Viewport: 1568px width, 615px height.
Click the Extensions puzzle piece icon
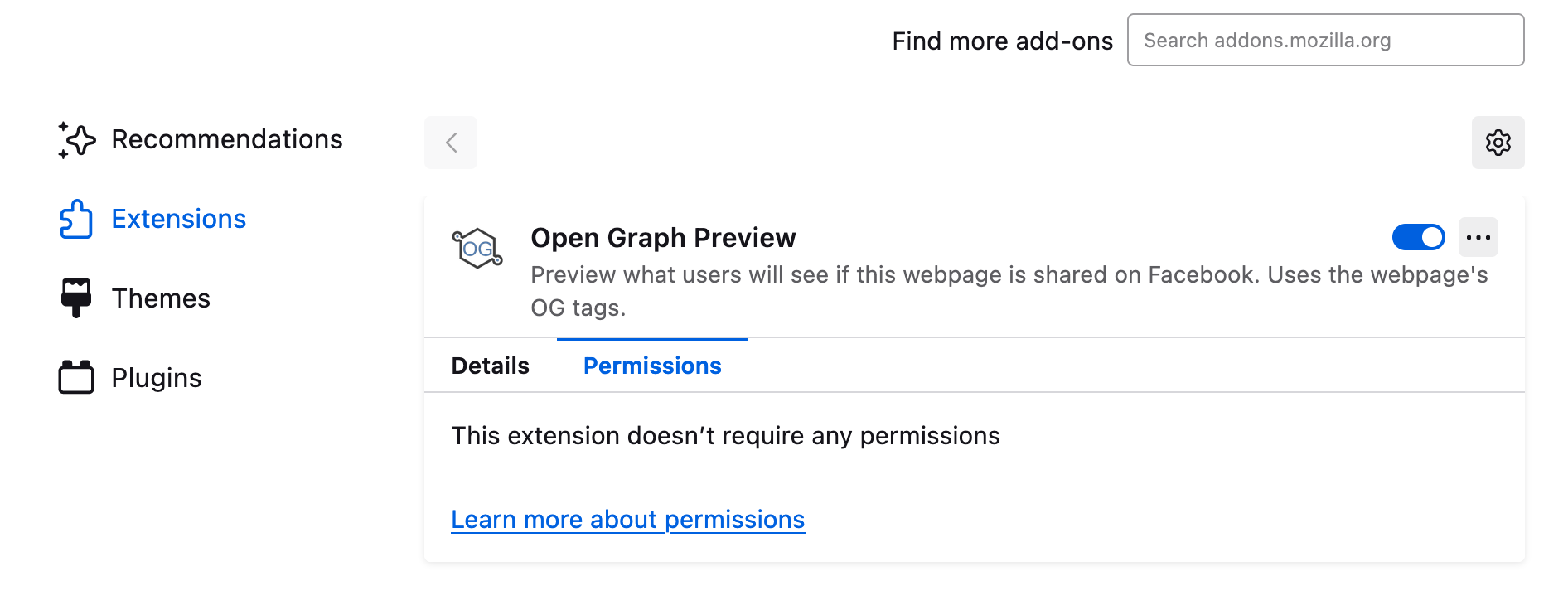[x=76, y=219]
